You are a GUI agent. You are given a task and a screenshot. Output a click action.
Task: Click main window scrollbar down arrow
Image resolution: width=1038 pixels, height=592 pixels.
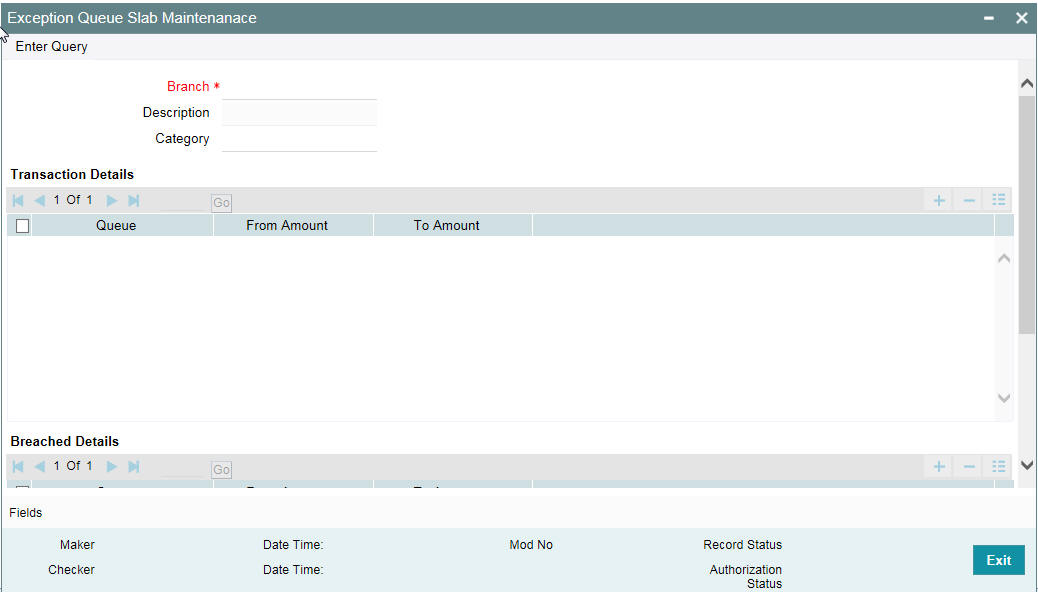coord(1027,465)
